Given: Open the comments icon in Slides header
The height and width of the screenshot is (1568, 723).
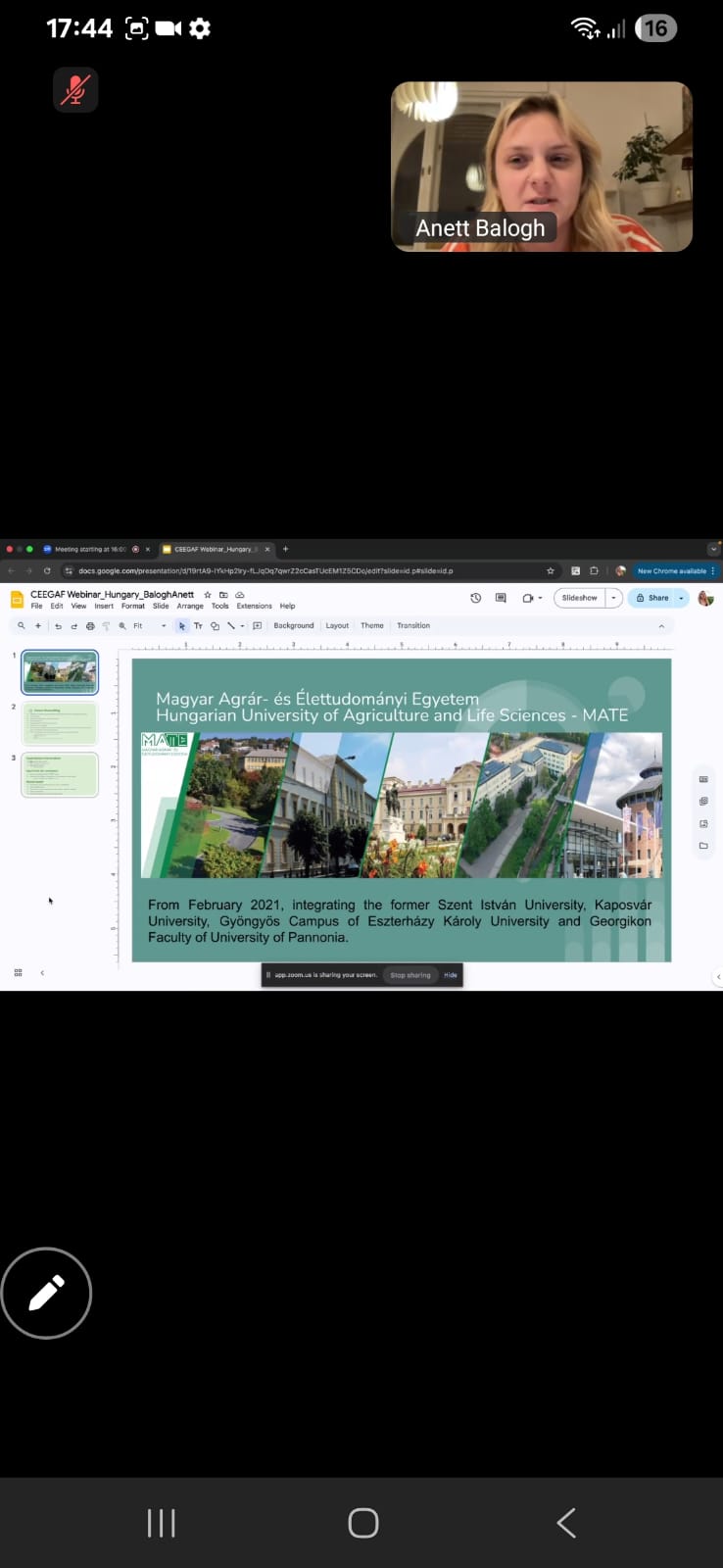Looking at the screenshot, I should [501, 598].
